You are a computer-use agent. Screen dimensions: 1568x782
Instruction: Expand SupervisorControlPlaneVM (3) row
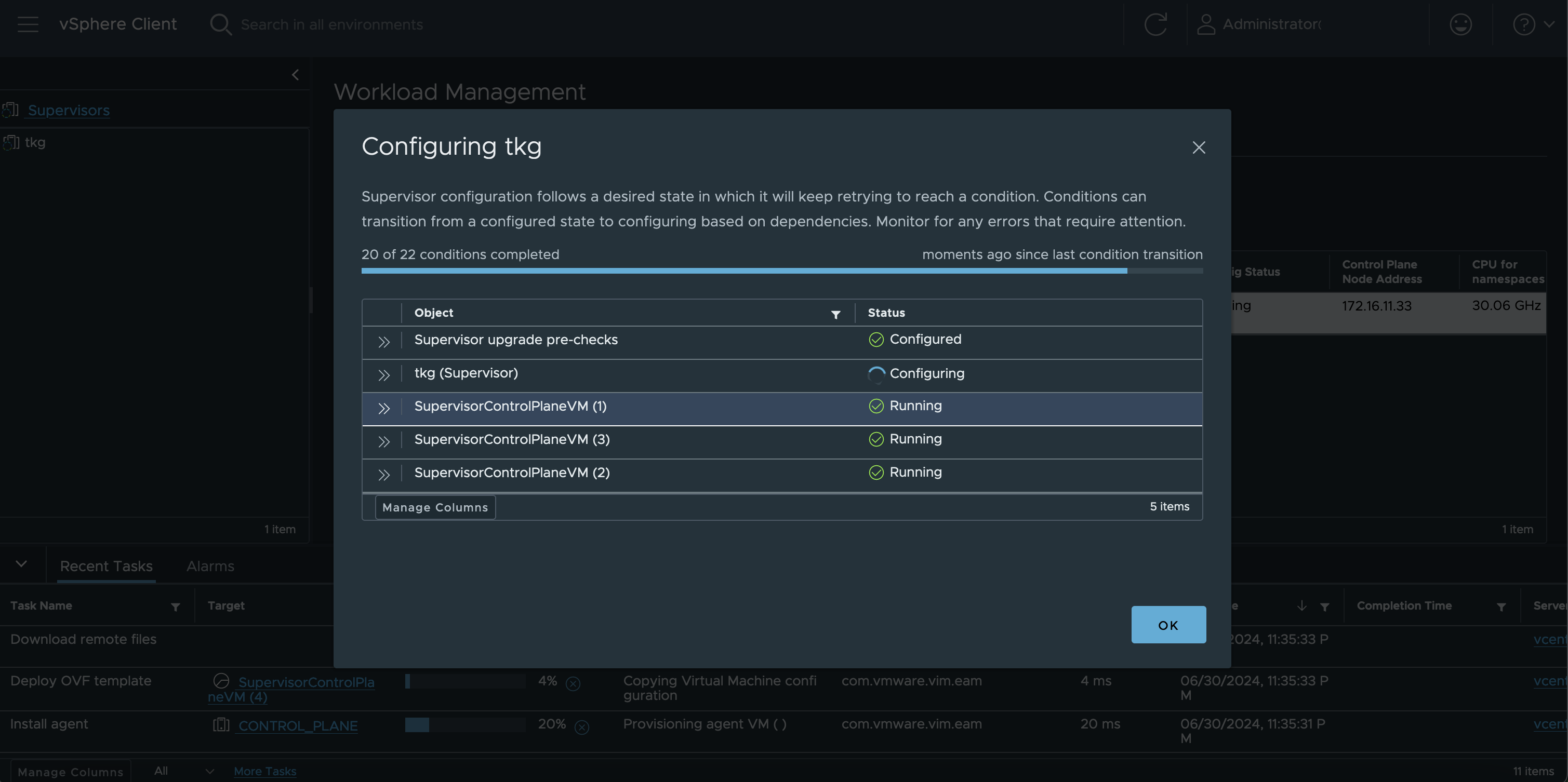383,442
